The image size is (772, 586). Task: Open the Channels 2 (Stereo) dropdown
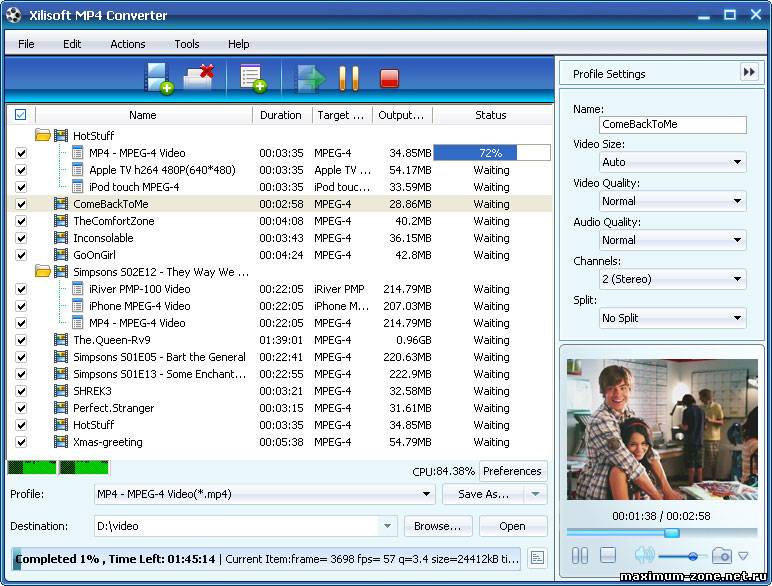(x=673, y=279)
